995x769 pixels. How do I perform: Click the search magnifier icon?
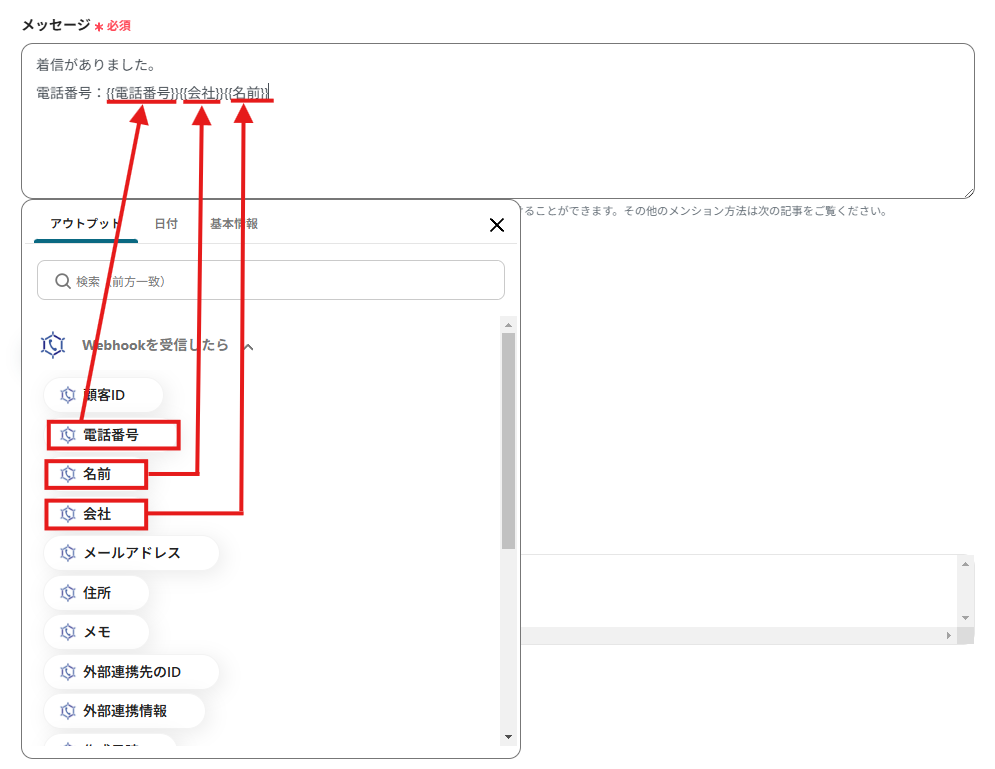point(62,281)
